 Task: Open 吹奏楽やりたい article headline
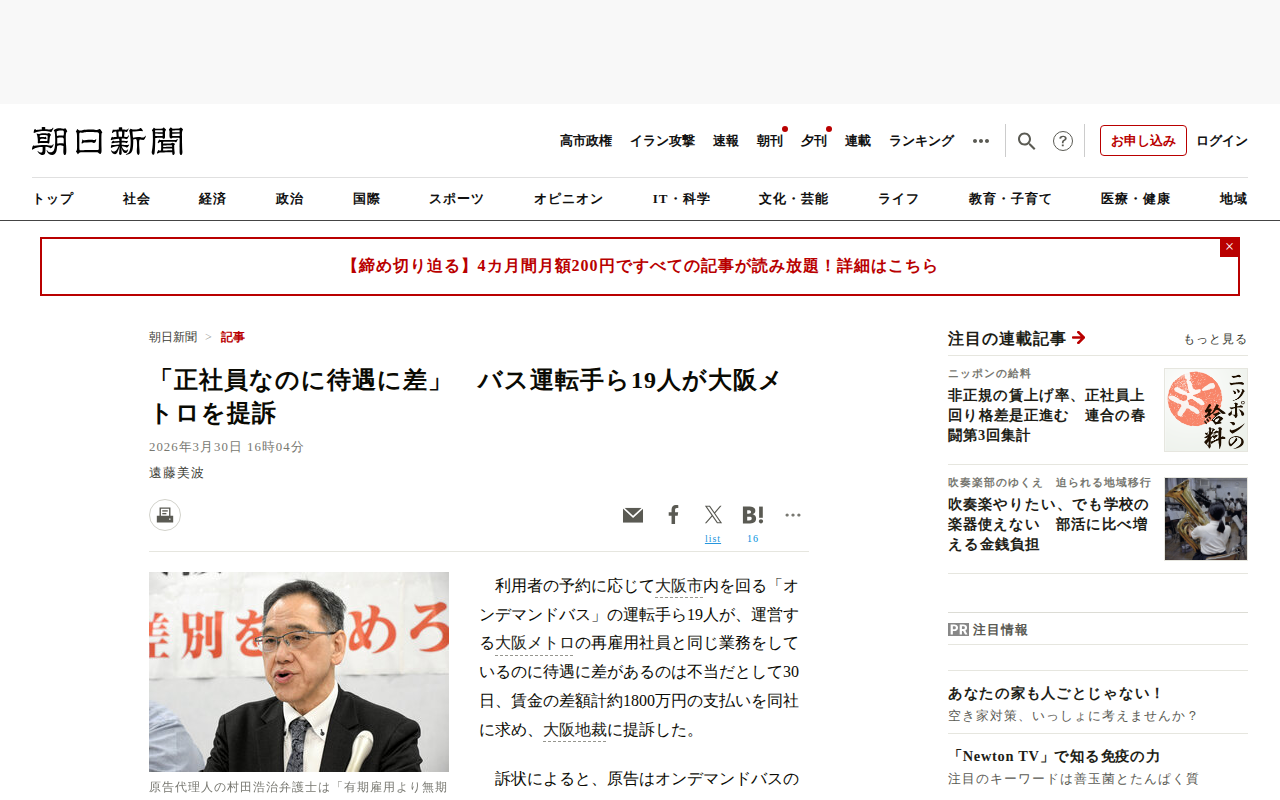[1048, 524]
